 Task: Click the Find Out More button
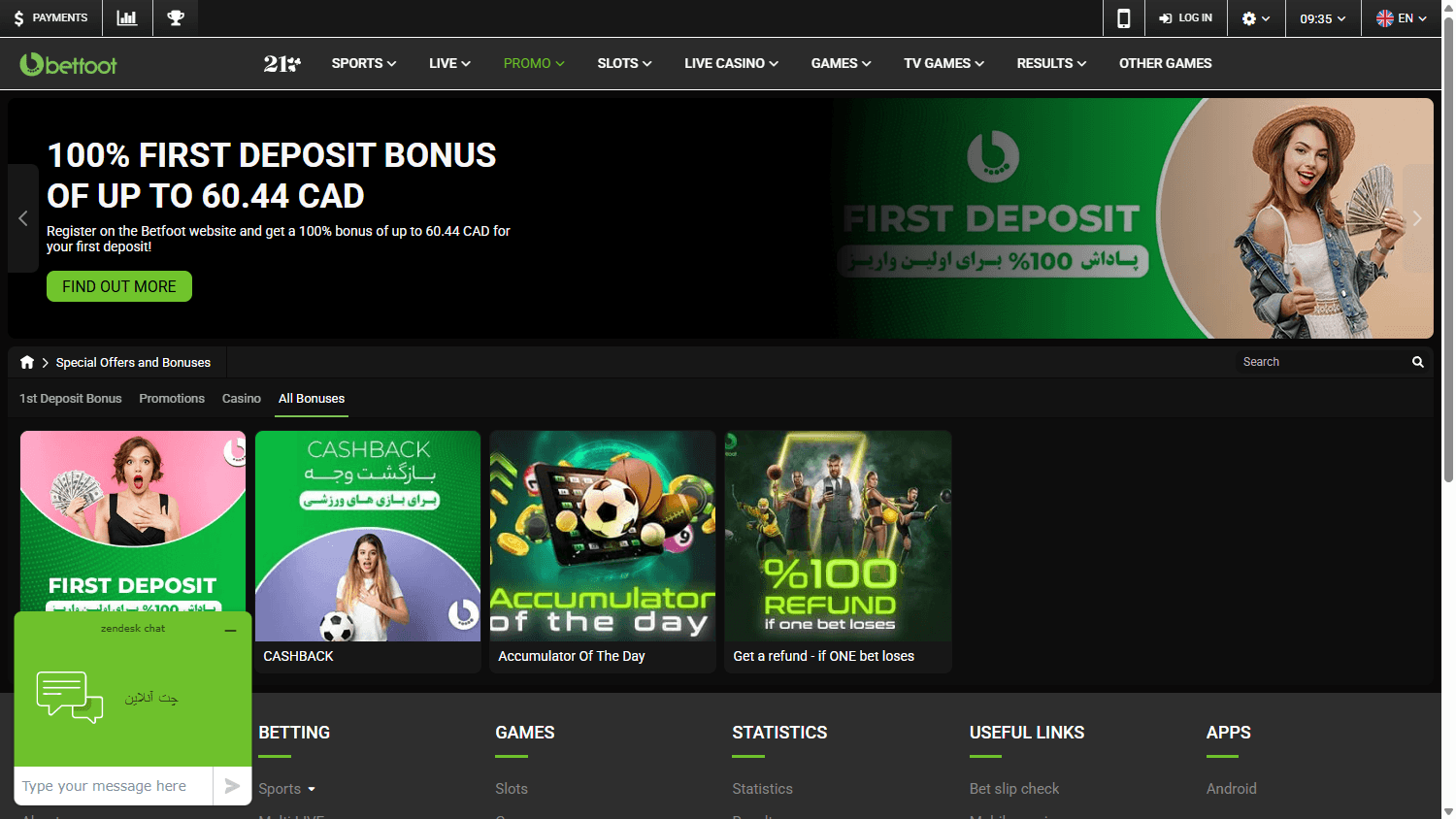coord(119,286)
